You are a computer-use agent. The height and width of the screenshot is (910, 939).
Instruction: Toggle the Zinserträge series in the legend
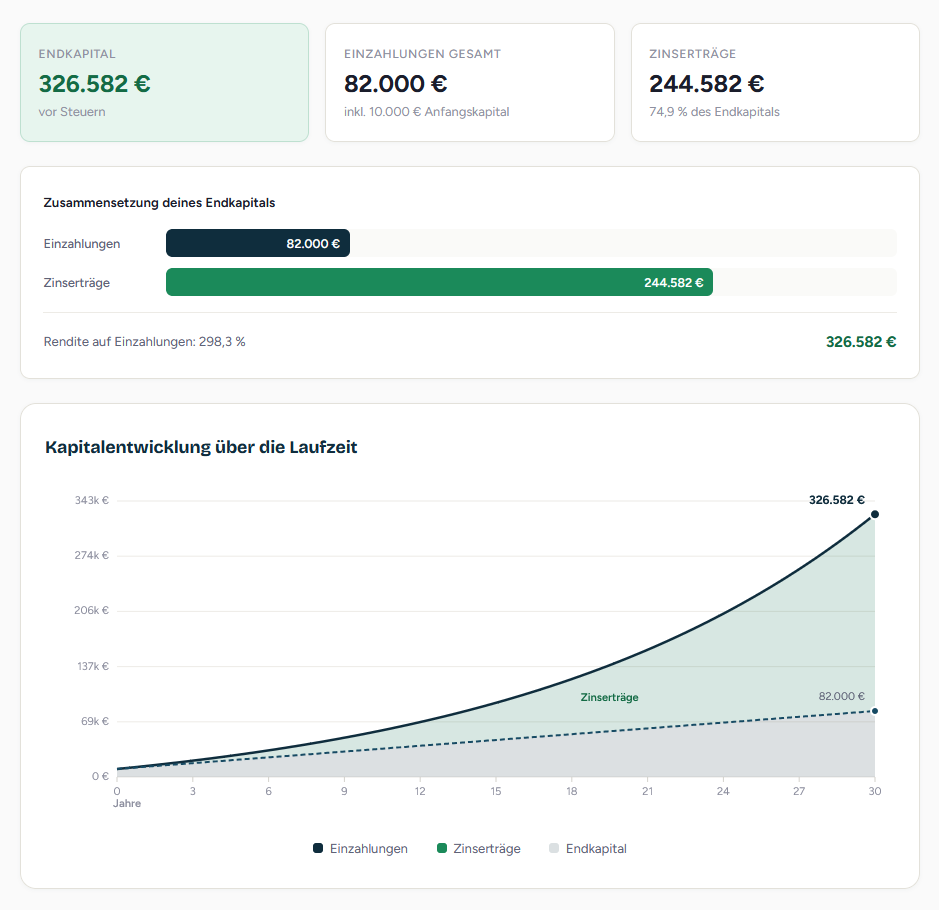click(x=486, y=849)
